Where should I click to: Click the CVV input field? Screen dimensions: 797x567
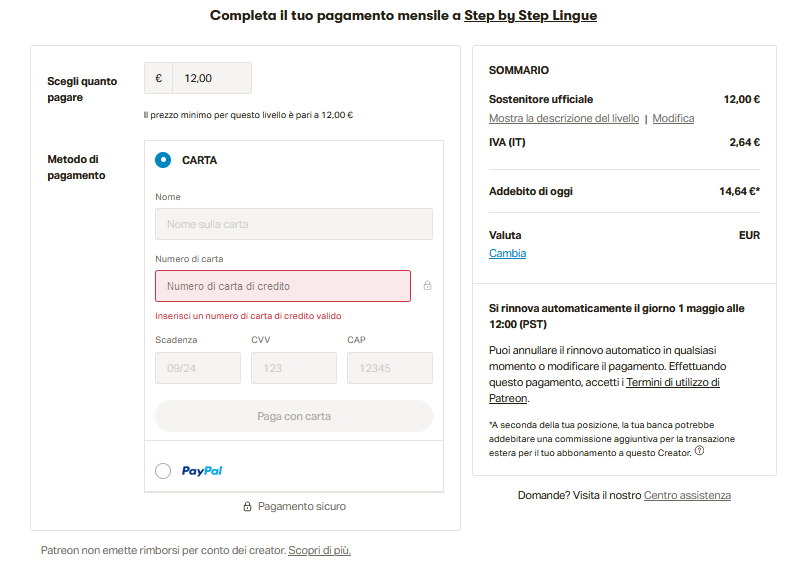(x=293, y=368)
